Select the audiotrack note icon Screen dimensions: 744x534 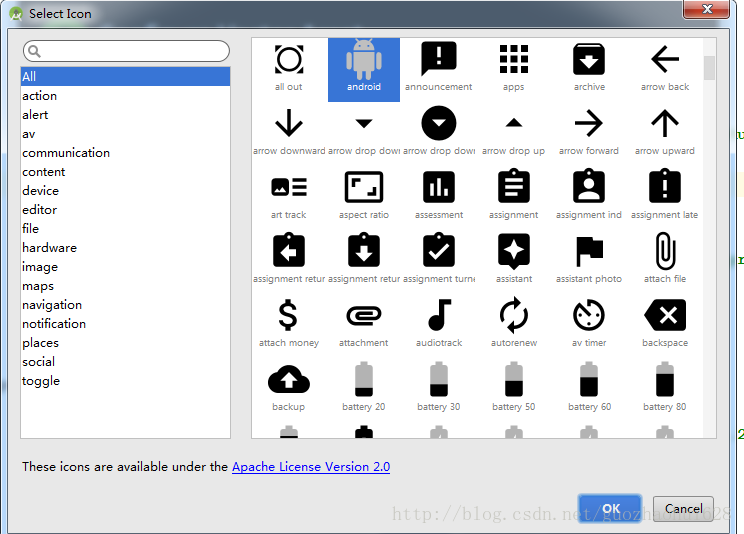coord(440,315)
